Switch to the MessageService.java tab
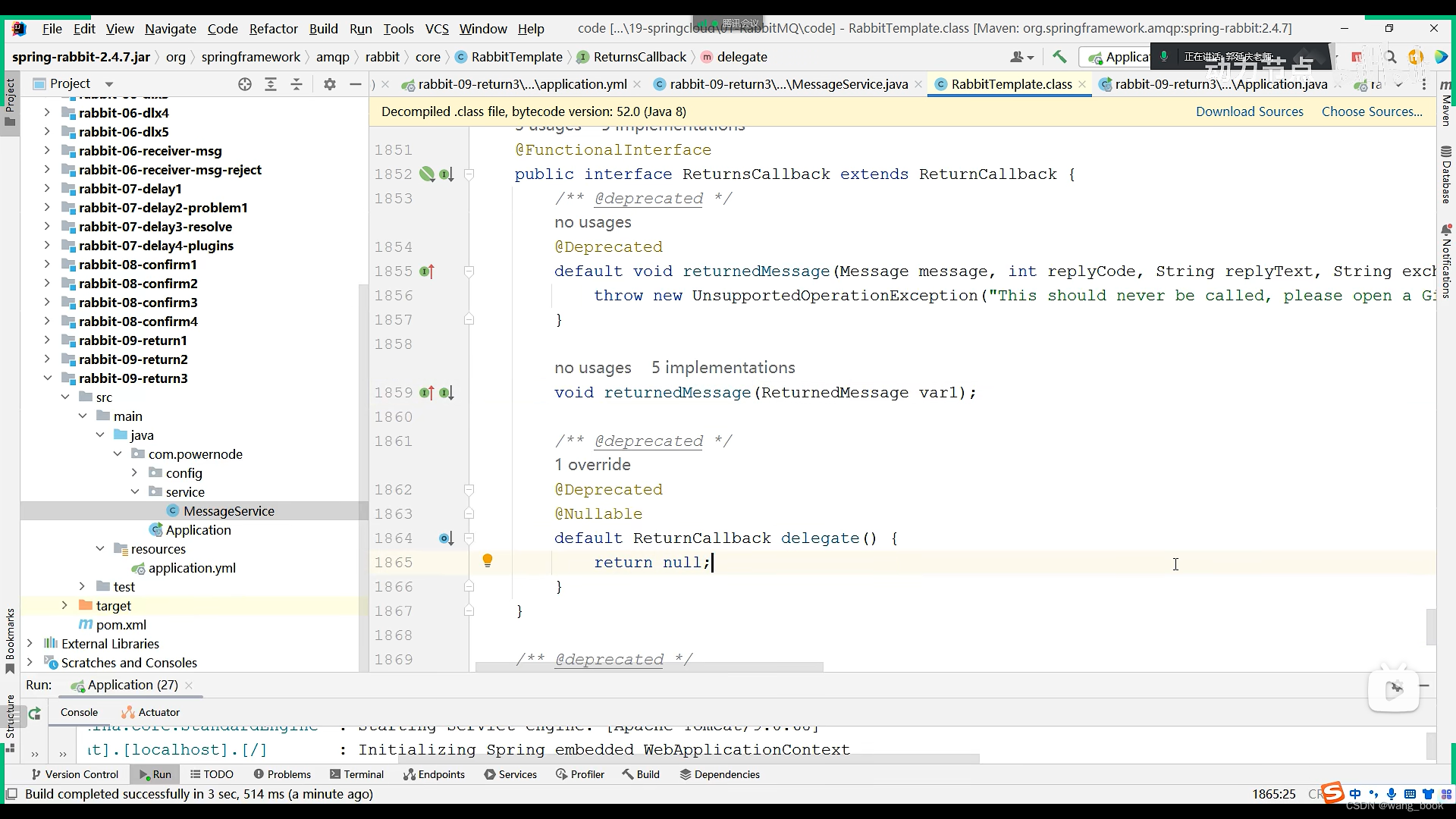 pos(788,84)
